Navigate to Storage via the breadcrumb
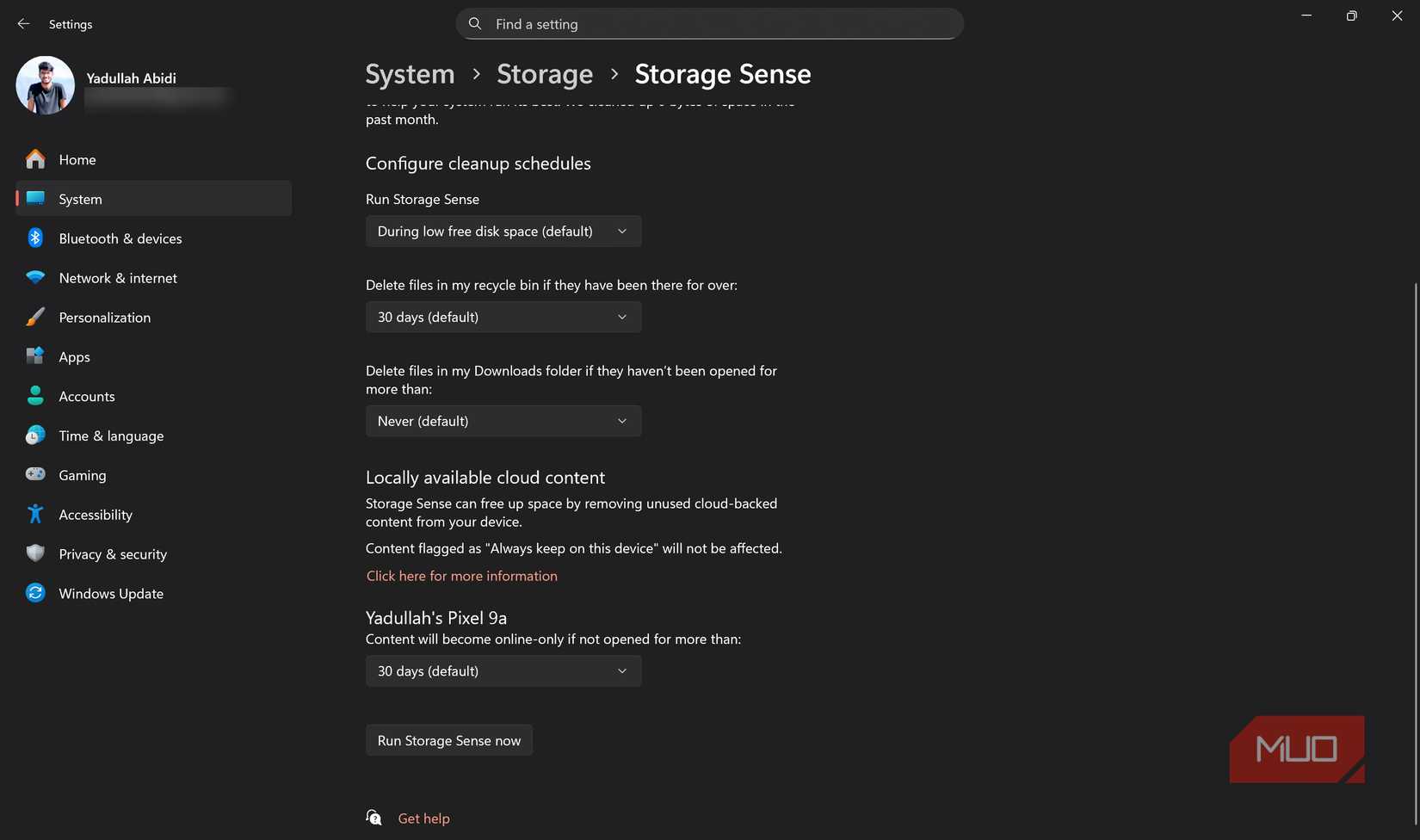Image resolution: width=1420 pixels, height=840 pixels. pos(545,74)
